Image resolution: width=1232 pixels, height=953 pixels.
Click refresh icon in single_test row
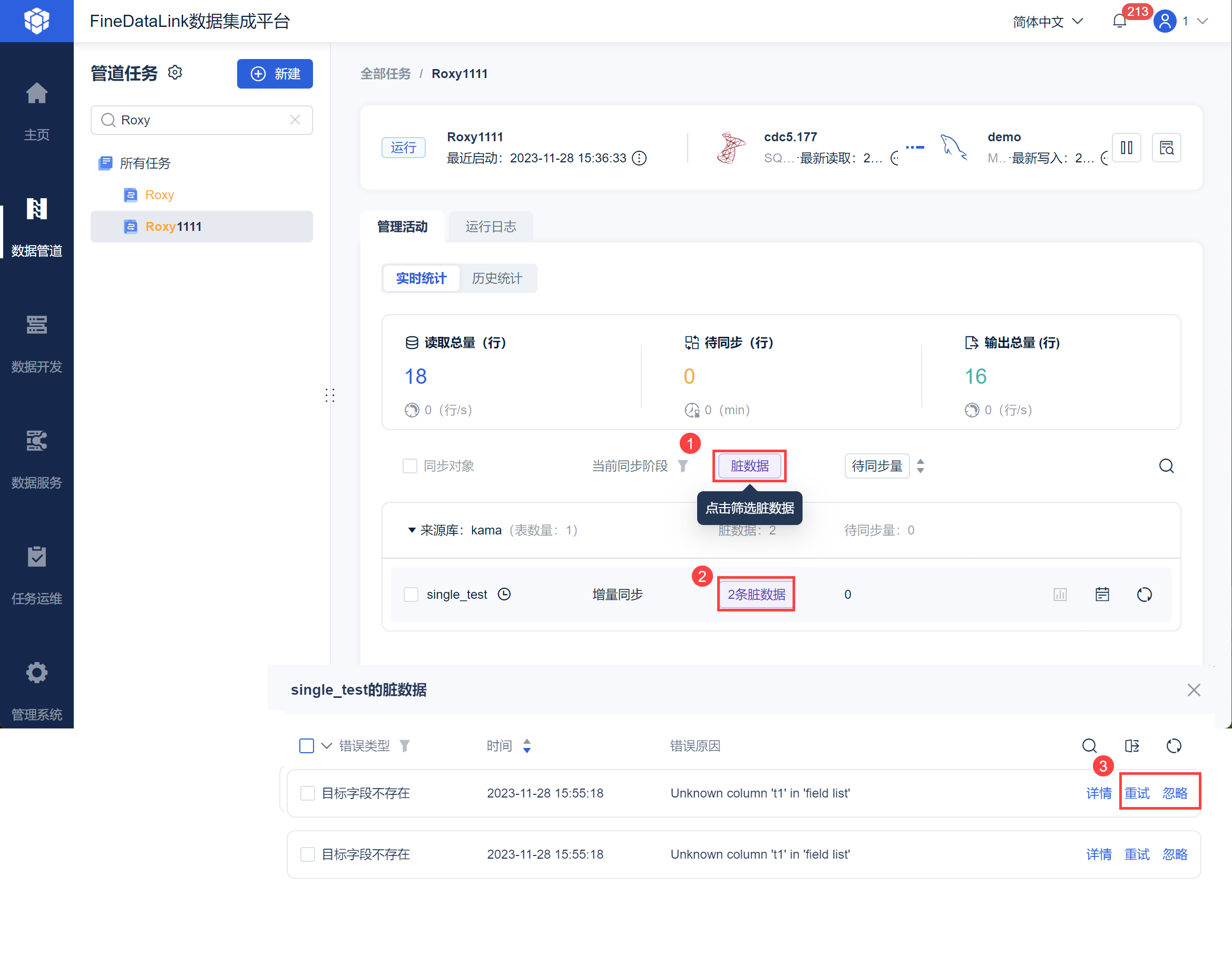1144,594
